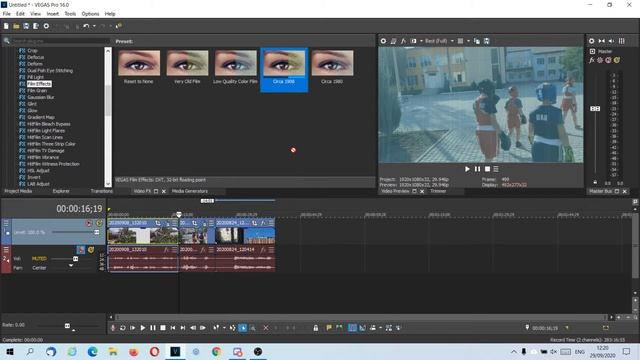This screenshot has height=360, width=640.
Task: Open Insert menu
Action: pyautogui.click(x=53, y=14)
